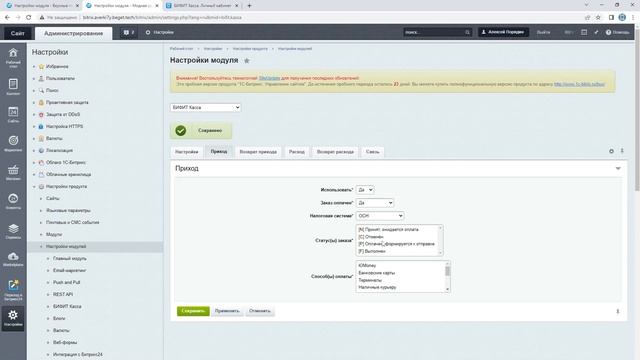This screenshot has width=640, height=360.
Task: Click the notifications counter icon in top bar
Action: (129, 32)
